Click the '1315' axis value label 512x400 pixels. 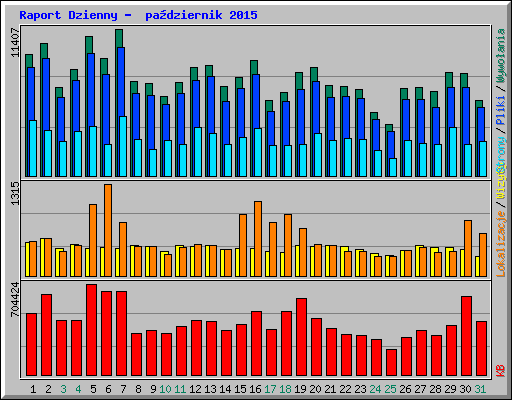pyautogui.click(x=15, y=193)
